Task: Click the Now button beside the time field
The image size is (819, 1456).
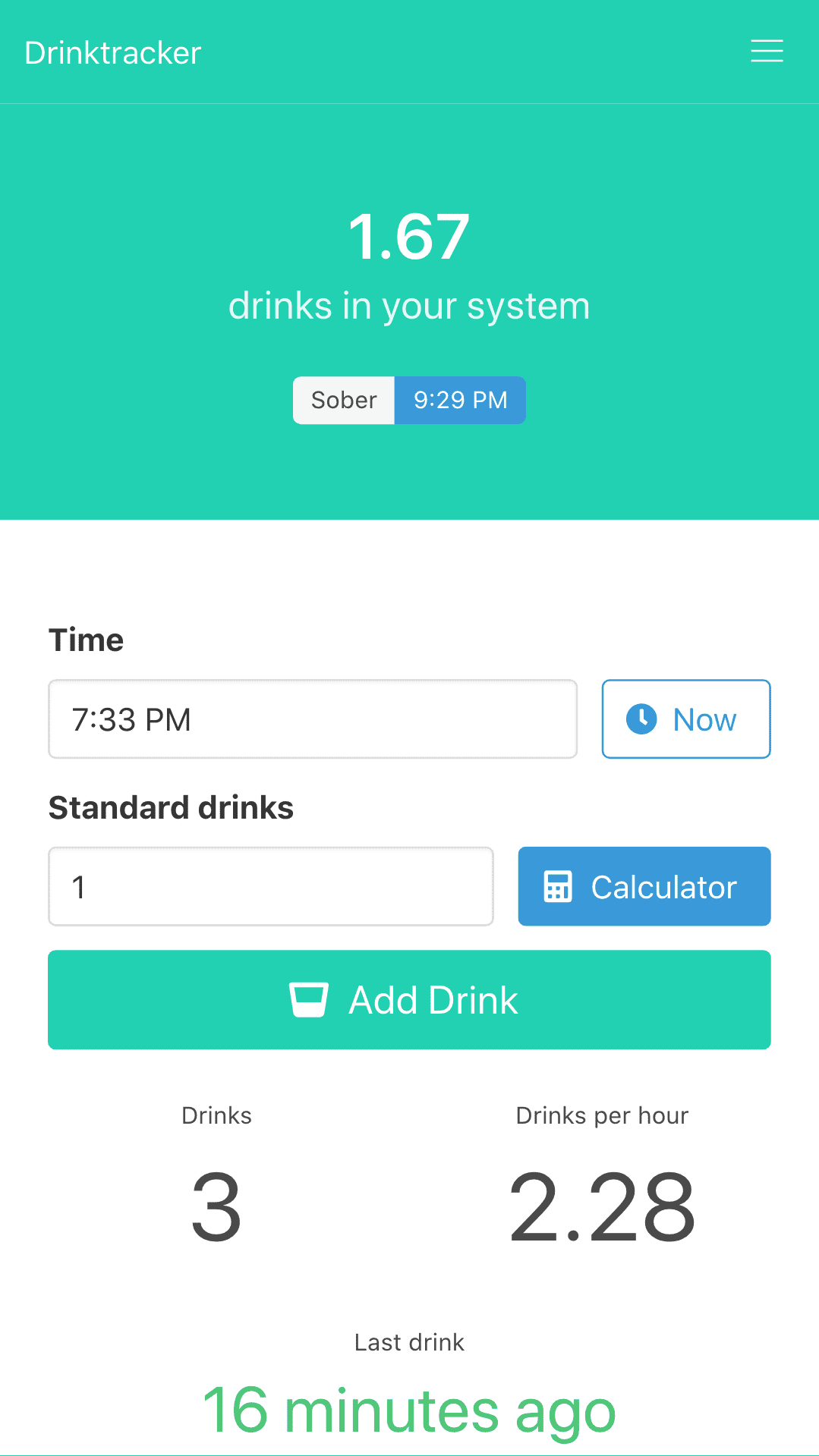Action: 685,719
